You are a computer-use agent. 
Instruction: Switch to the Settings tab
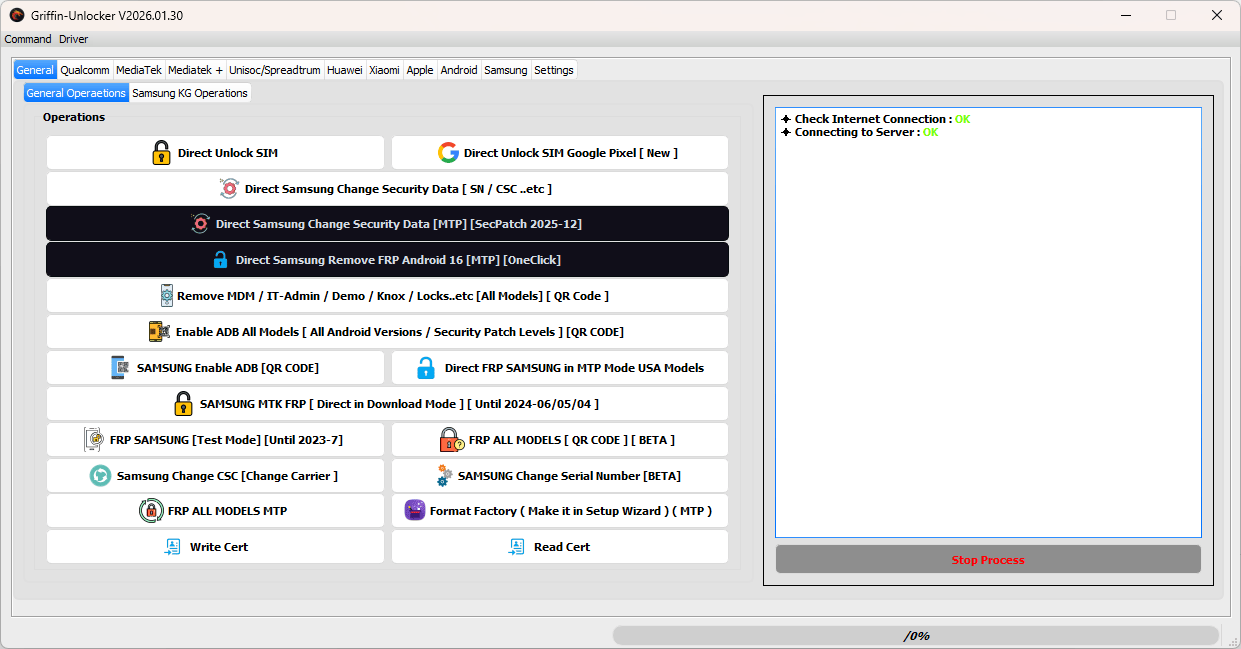pyautogui.click(x=553, y=70)
